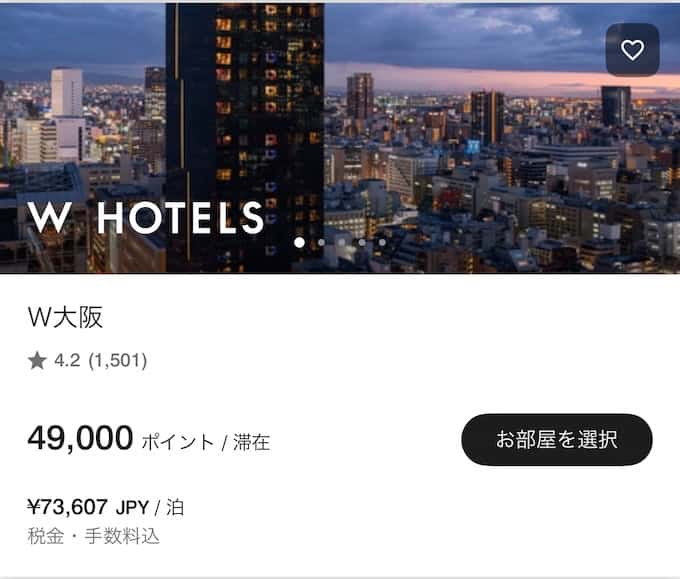Click the pink sunset sky in the photo
680x579 pixels.
coord(520,81)
